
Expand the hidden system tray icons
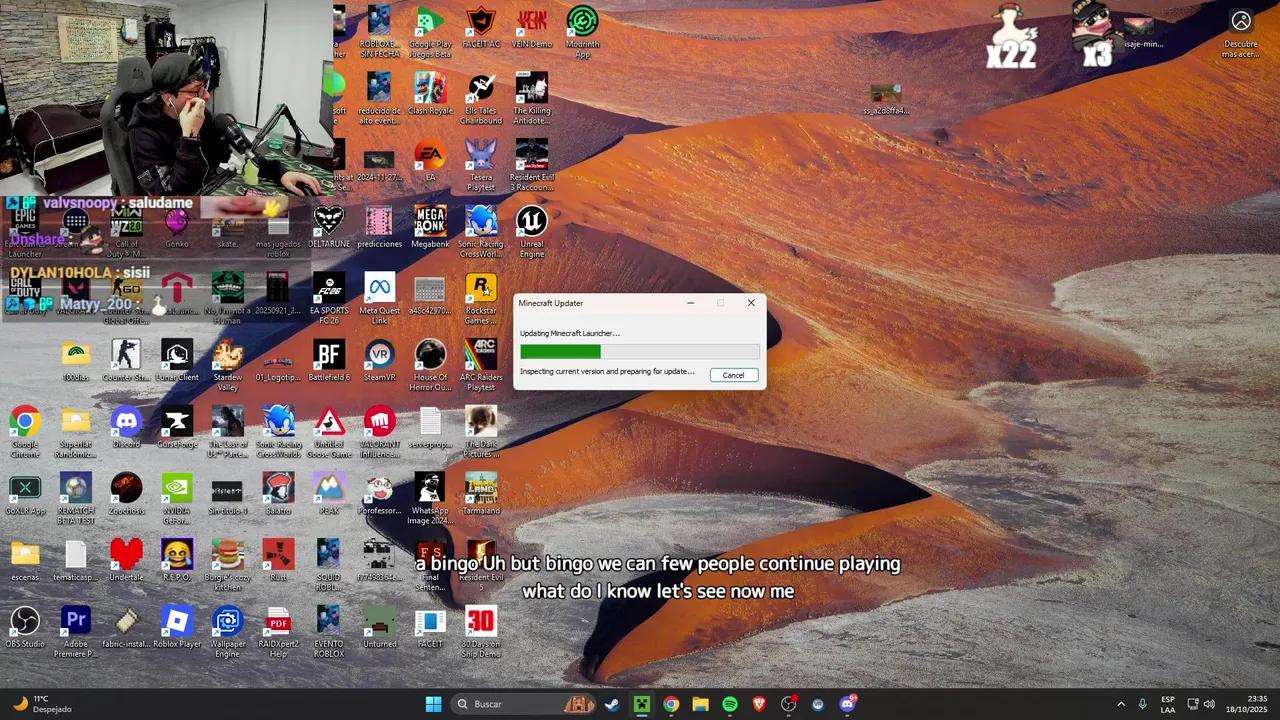pyautogui.click(x=1120, y=704)
